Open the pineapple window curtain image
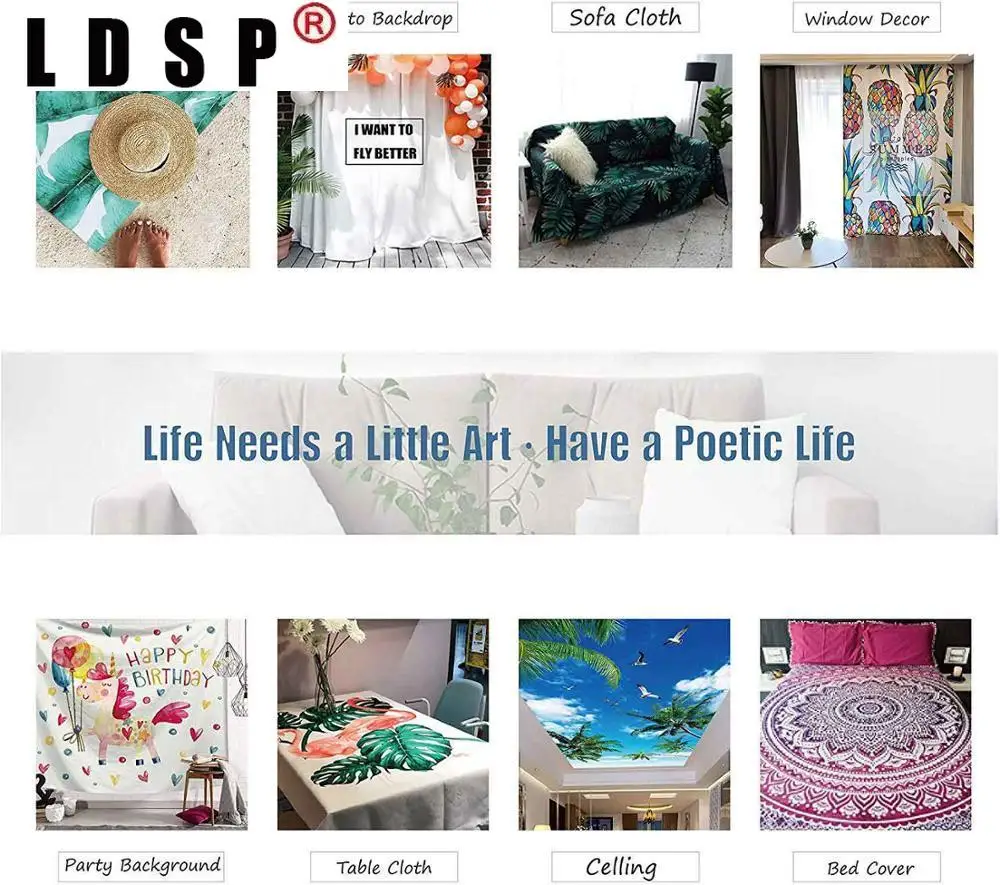This screenshot has height=885, width=1000. click(x=867, y=161)
